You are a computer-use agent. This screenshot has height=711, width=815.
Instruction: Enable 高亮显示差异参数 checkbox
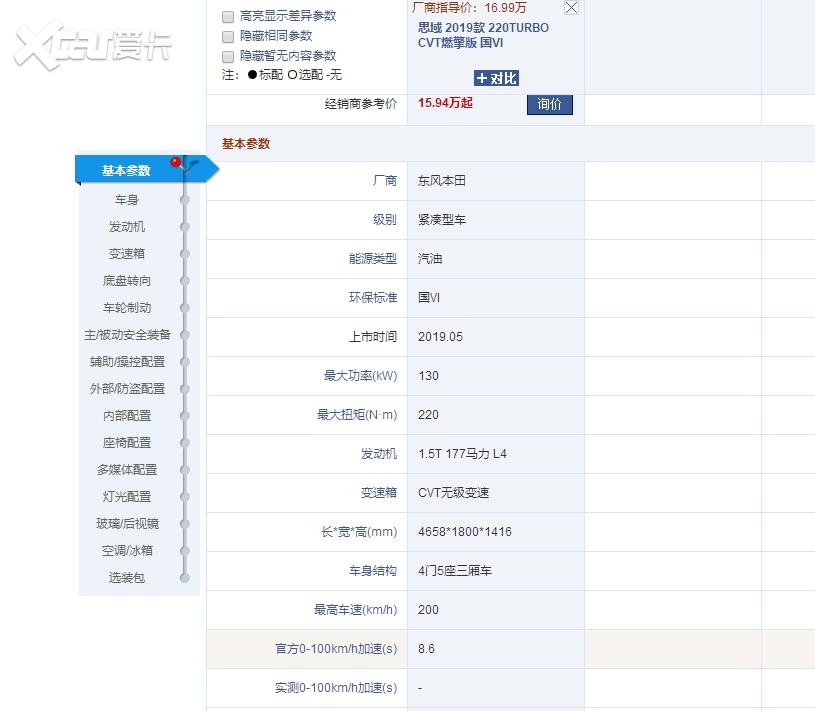(x=228, y=17)
